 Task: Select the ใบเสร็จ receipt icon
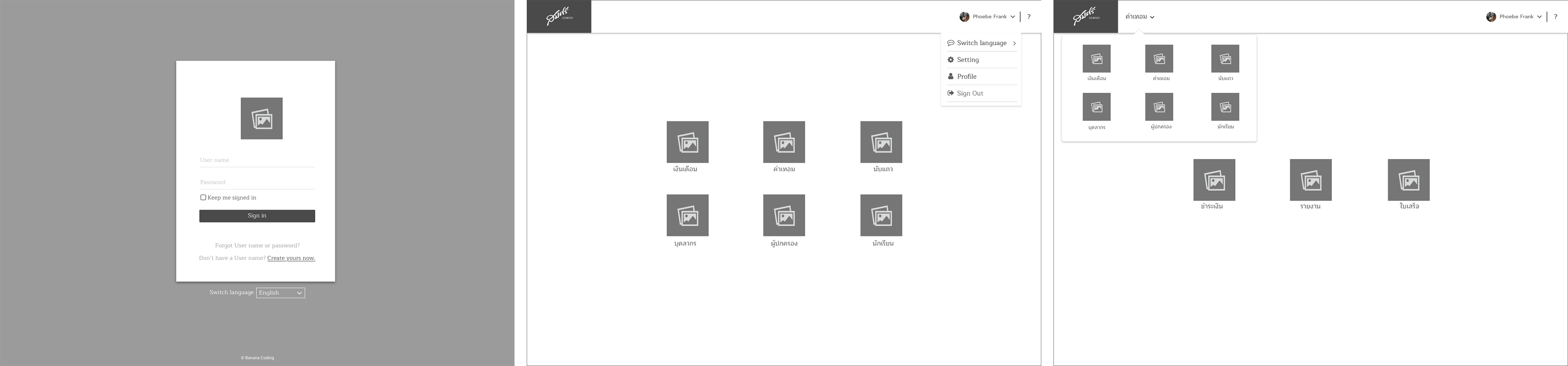(x=1409, y=180)
